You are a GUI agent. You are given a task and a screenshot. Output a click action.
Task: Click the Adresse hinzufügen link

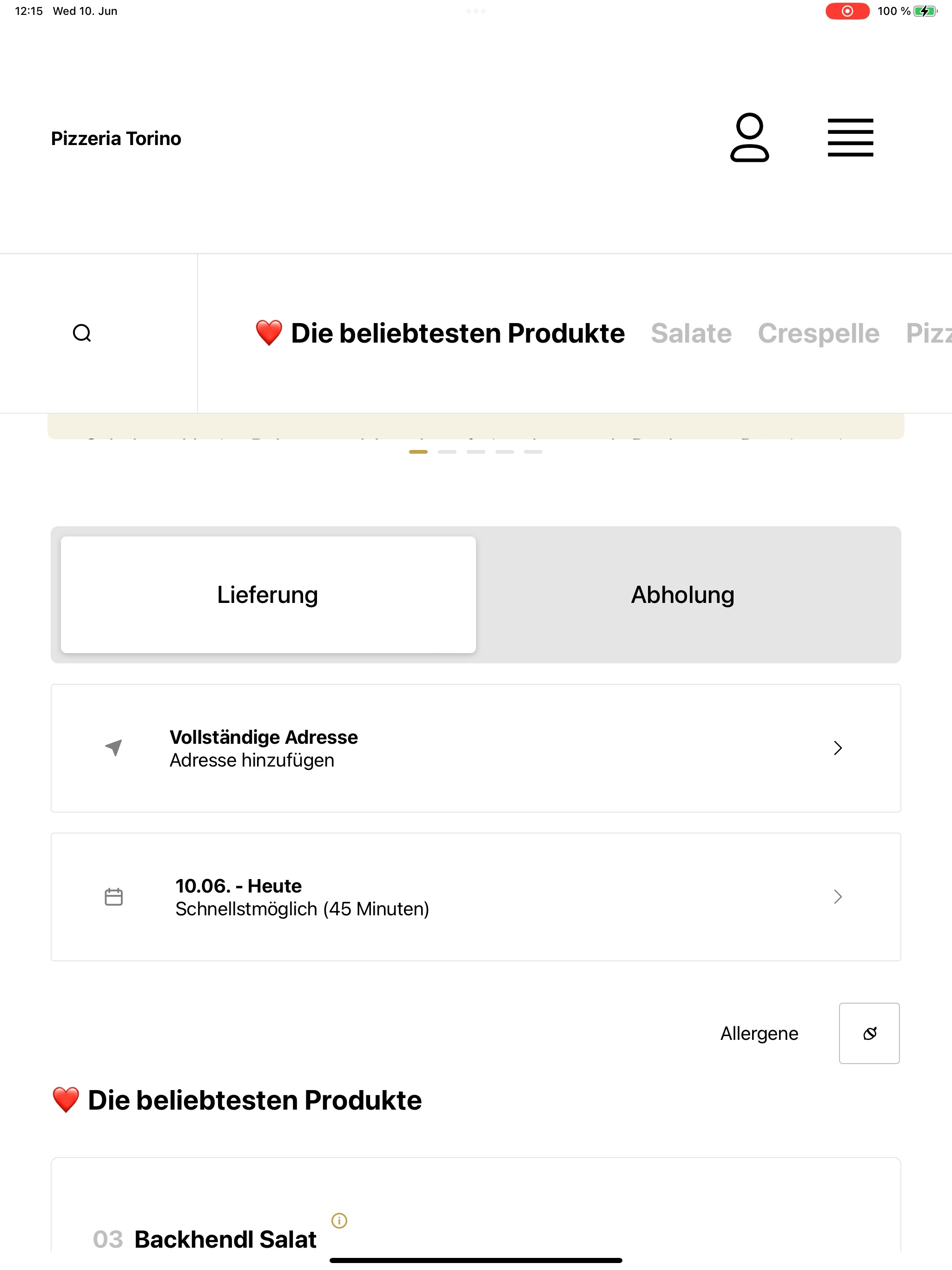click(x=252, y=760)
